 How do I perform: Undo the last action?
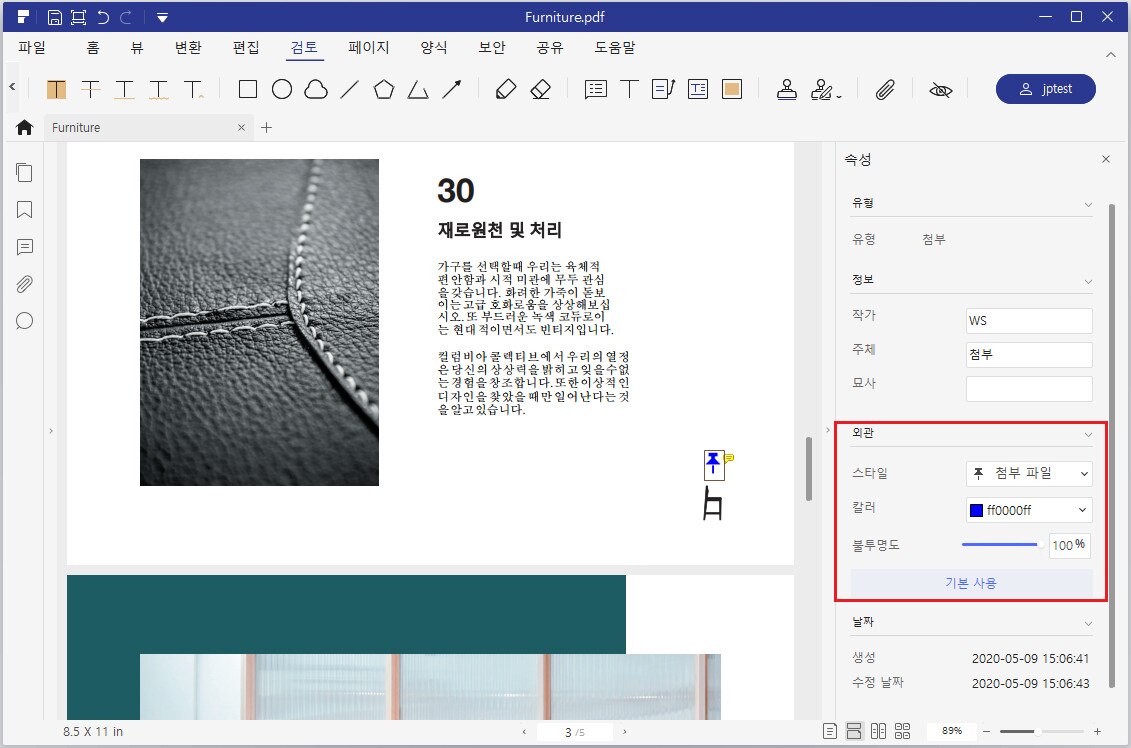pos(102,17)
